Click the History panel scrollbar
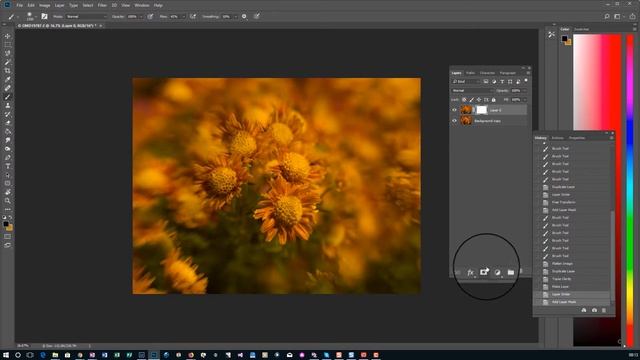Image resolution: width=640 pixels, height=360 pixels. [x=612, y=257]
